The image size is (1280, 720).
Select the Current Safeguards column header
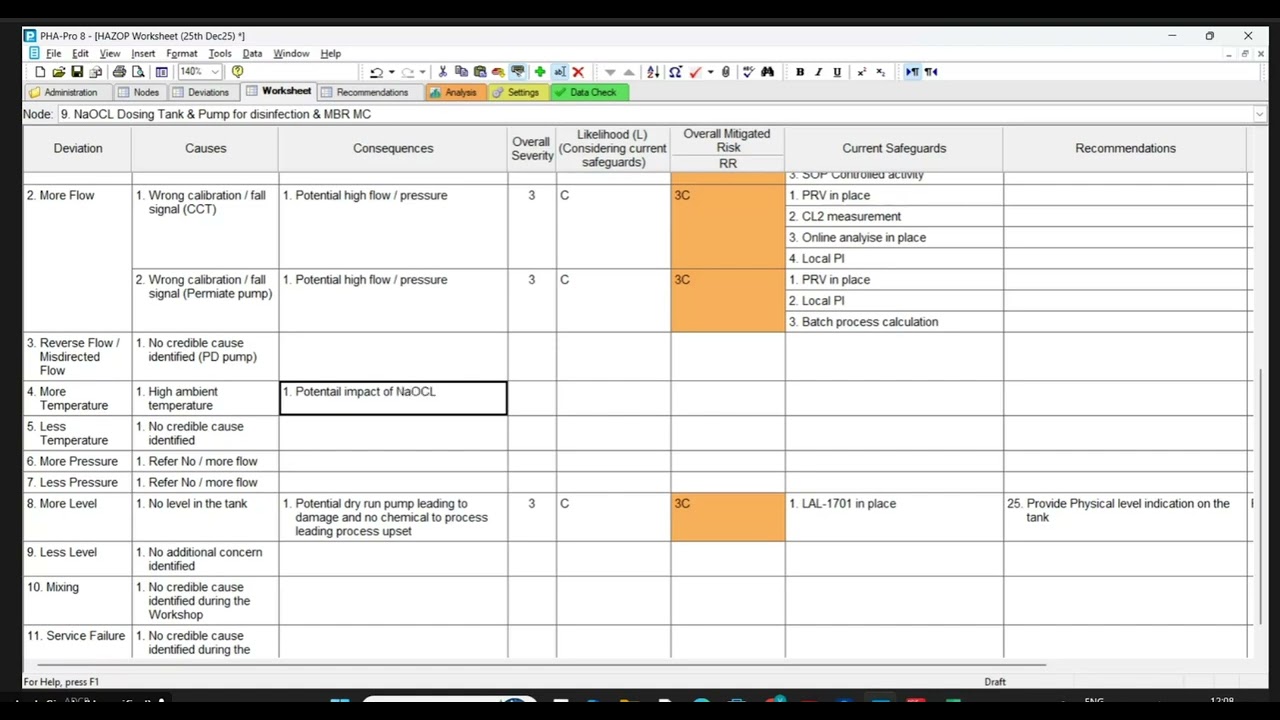(x=894, y=148)
